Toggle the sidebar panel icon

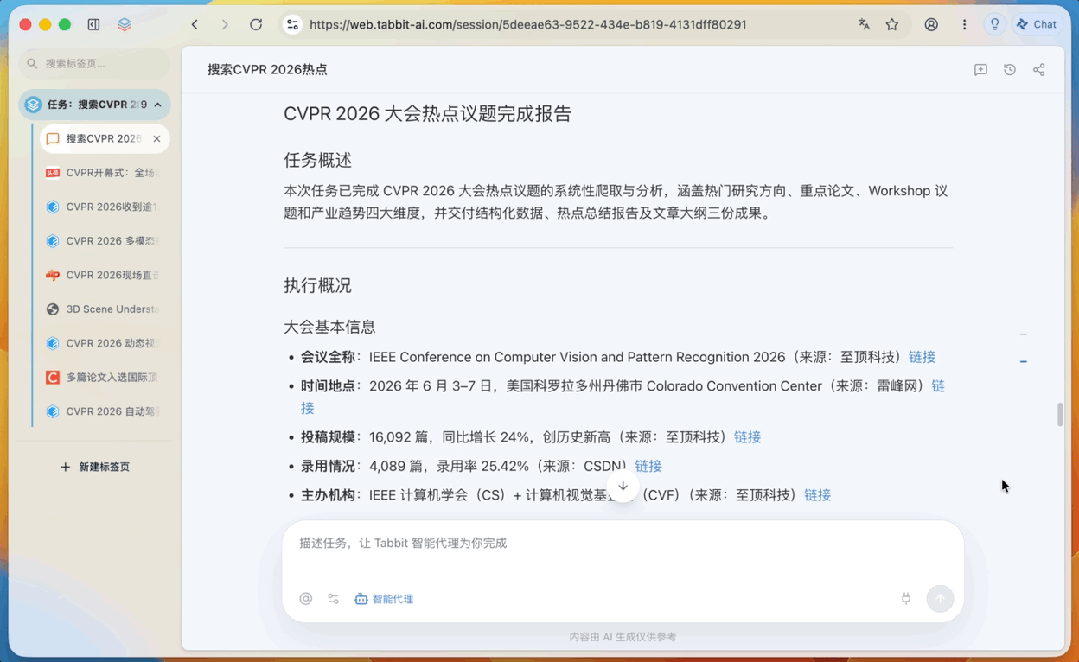94,25
